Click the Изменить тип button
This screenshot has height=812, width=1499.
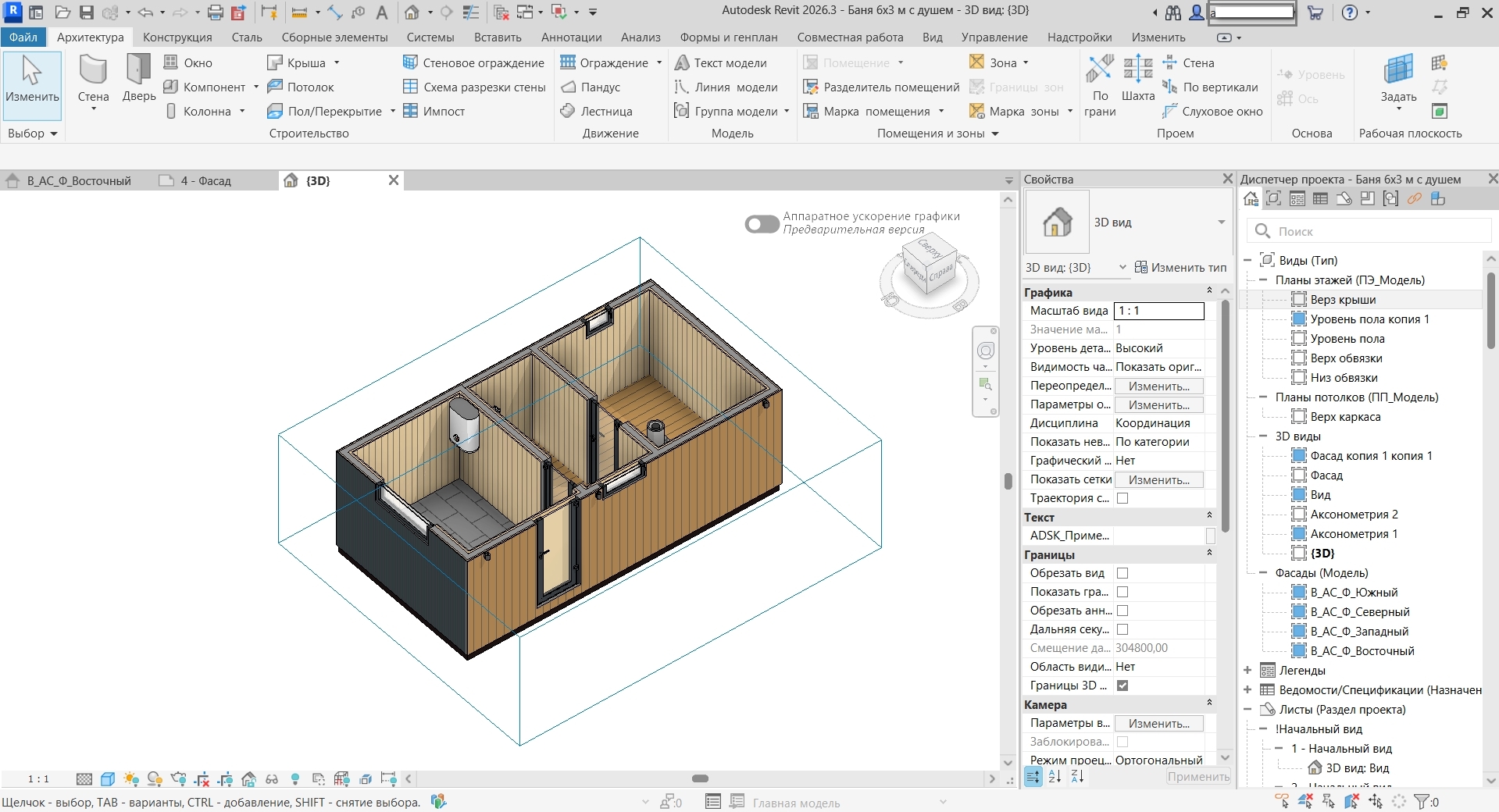tap(1180, 267)
